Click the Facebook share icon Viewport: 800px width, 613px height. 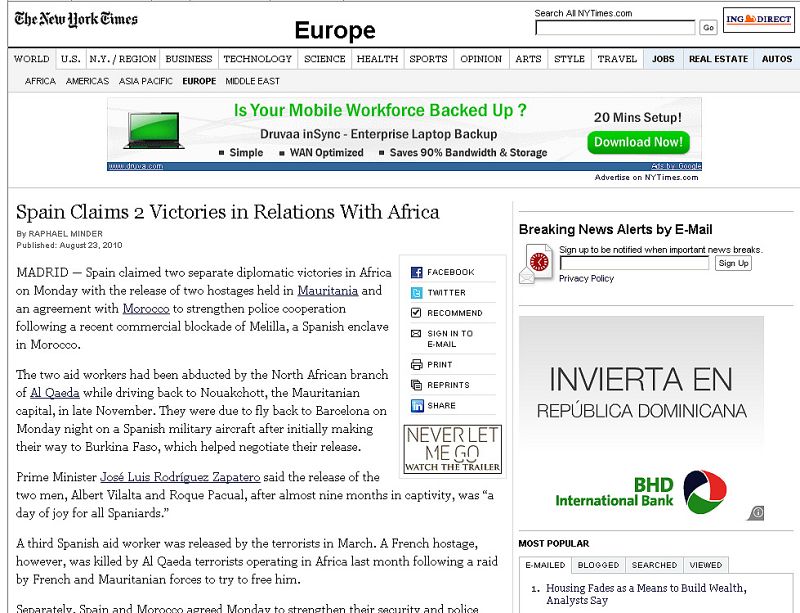point(417,272)
